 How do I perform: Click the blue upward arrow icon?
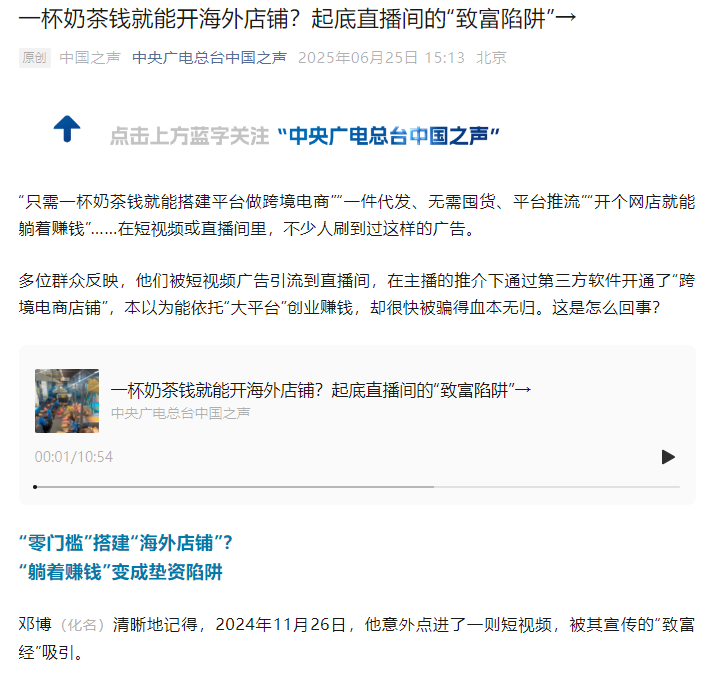point(67,129)
